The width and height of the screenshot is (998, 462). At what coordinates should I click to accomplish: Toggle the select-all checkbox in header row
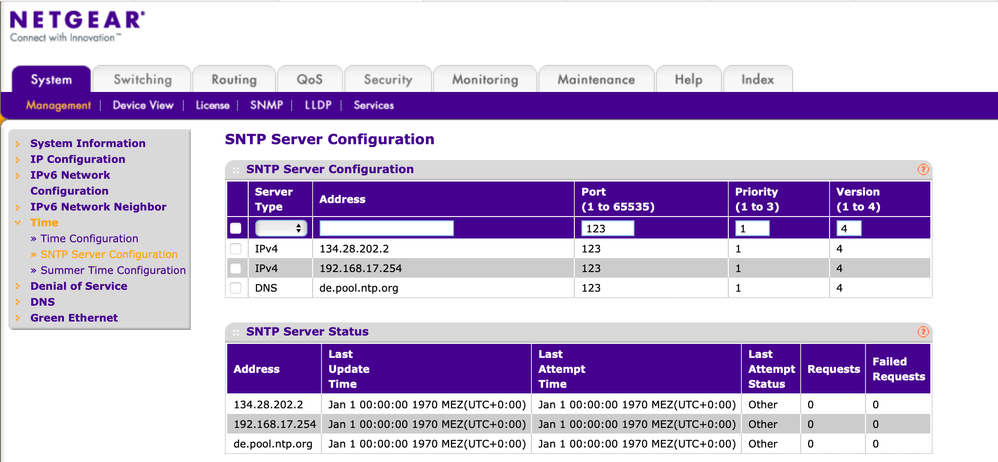click(x=236, y=229)
